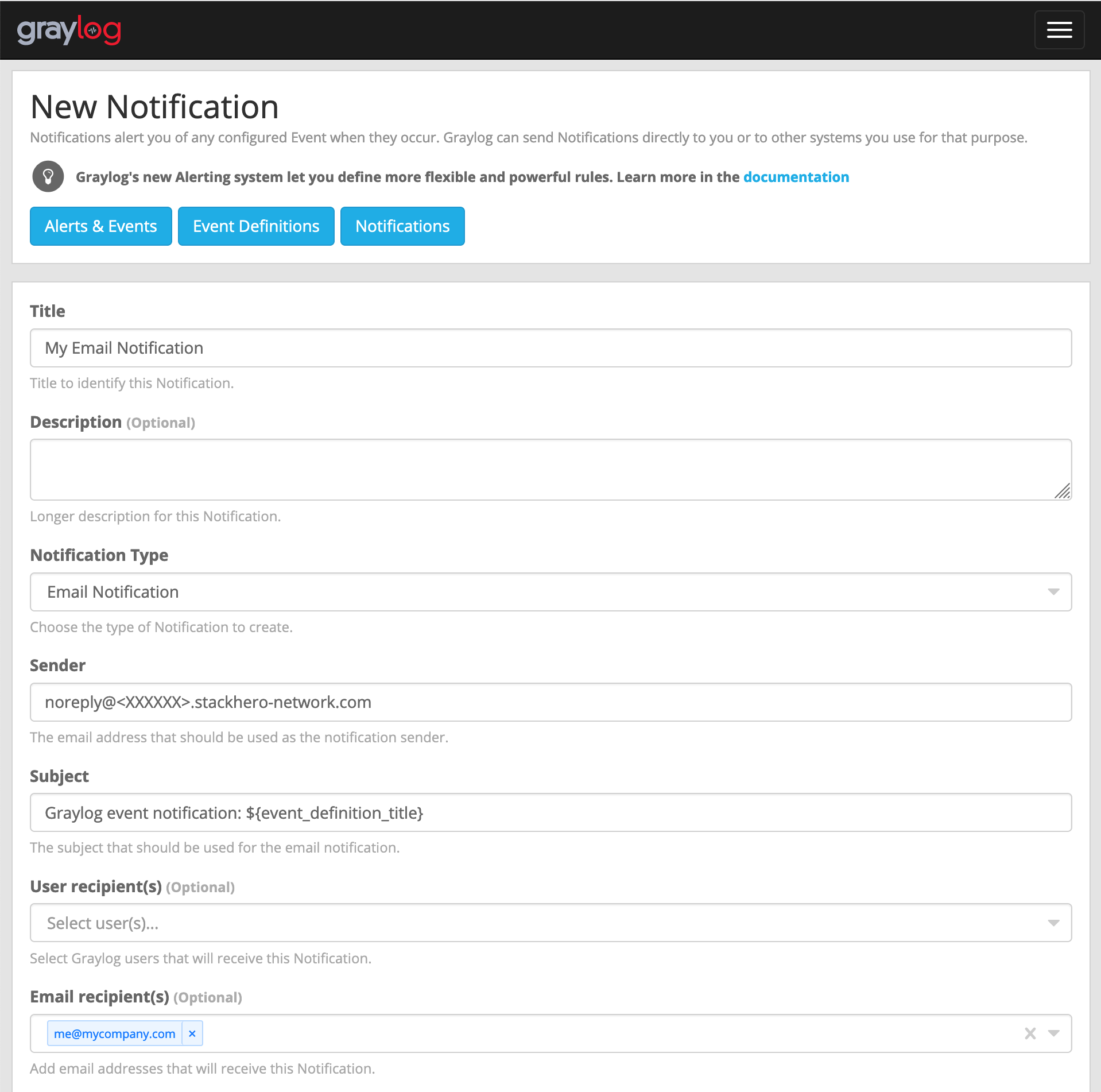
Task: Click the Notifications navigation button
Action: coord(402,226)
